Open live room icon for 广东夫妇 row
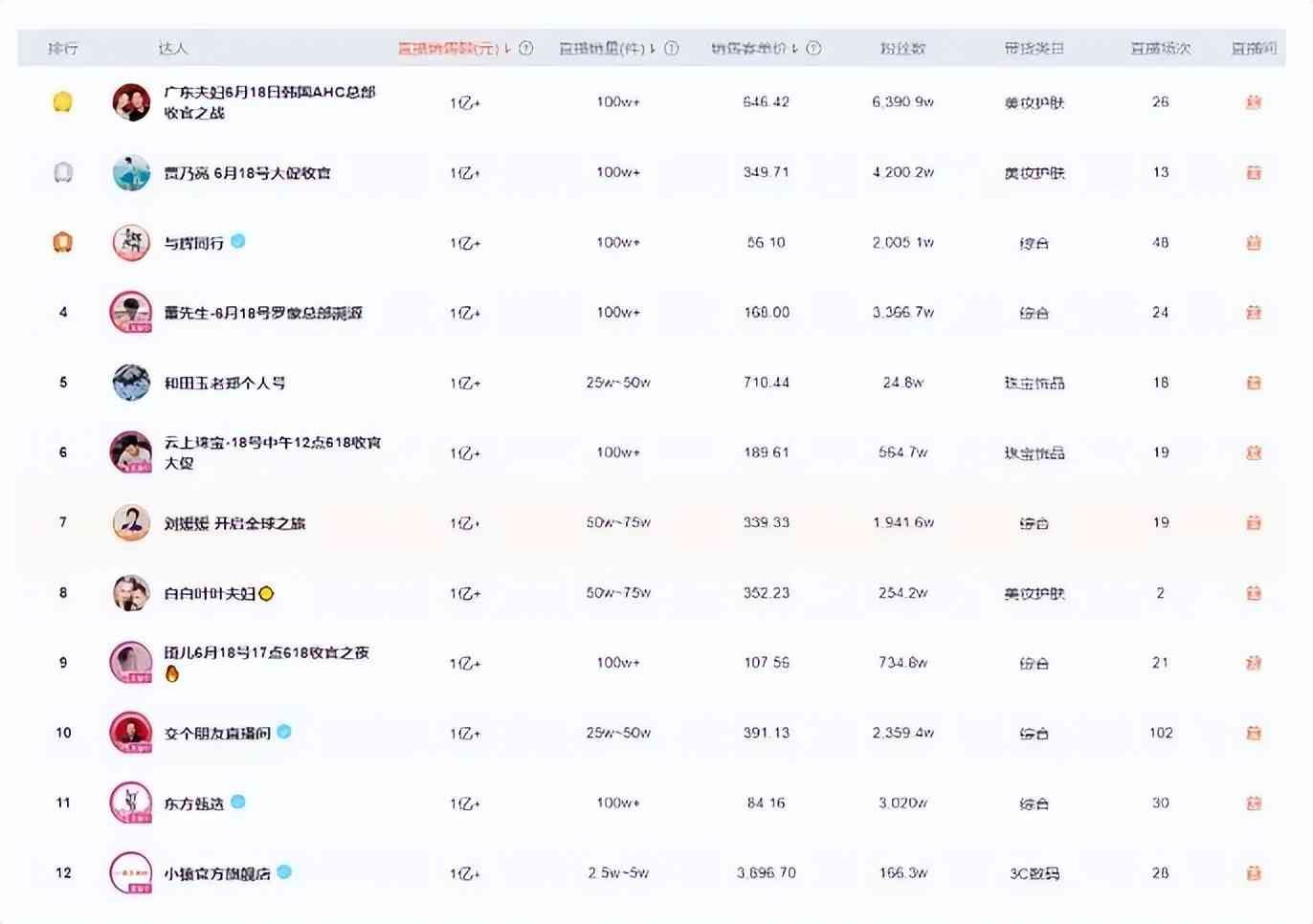The image size is (1313, 924). point(1253,102)
